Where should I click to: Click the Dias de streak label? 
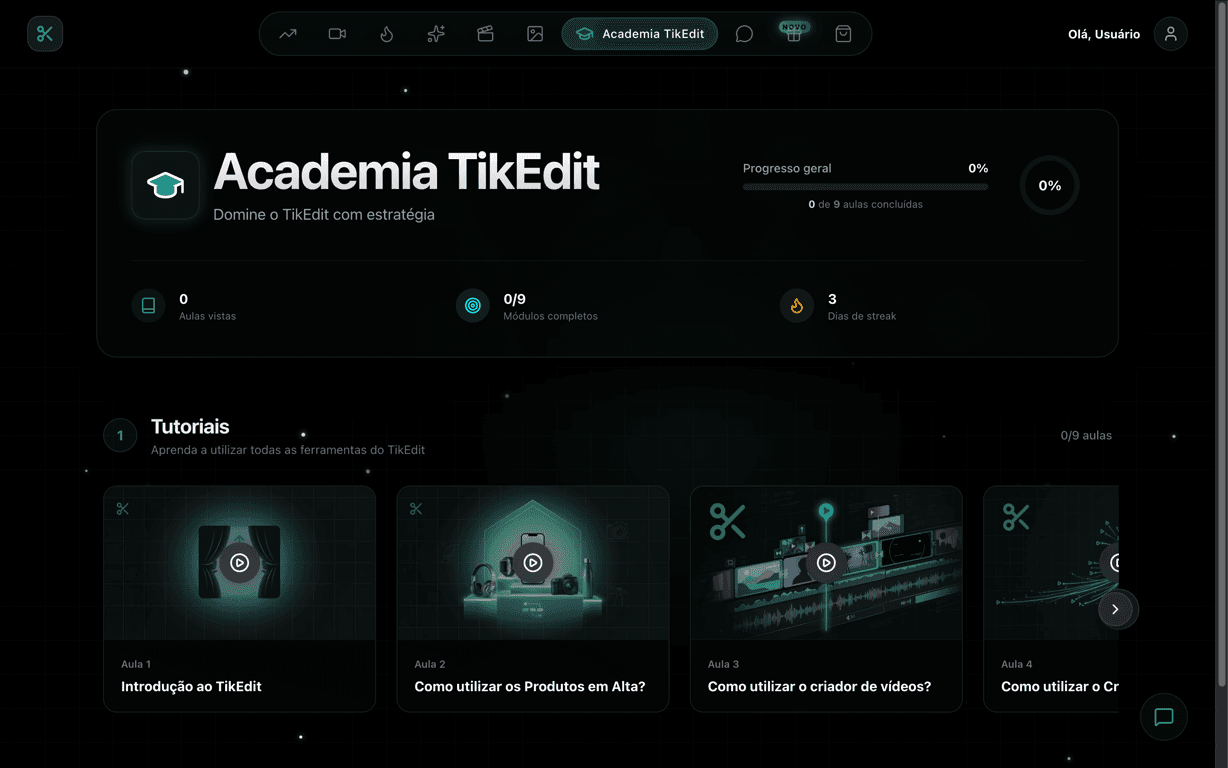coord(862,316)
